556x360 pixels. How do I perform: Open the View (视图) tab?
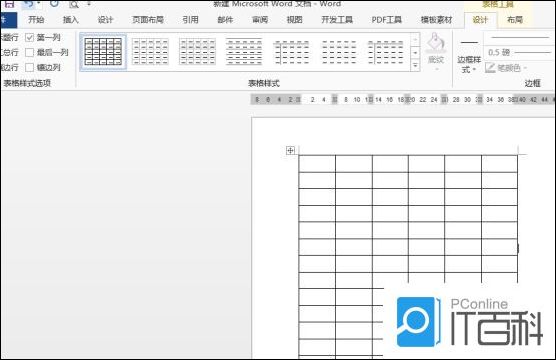[x=294, y=20]
